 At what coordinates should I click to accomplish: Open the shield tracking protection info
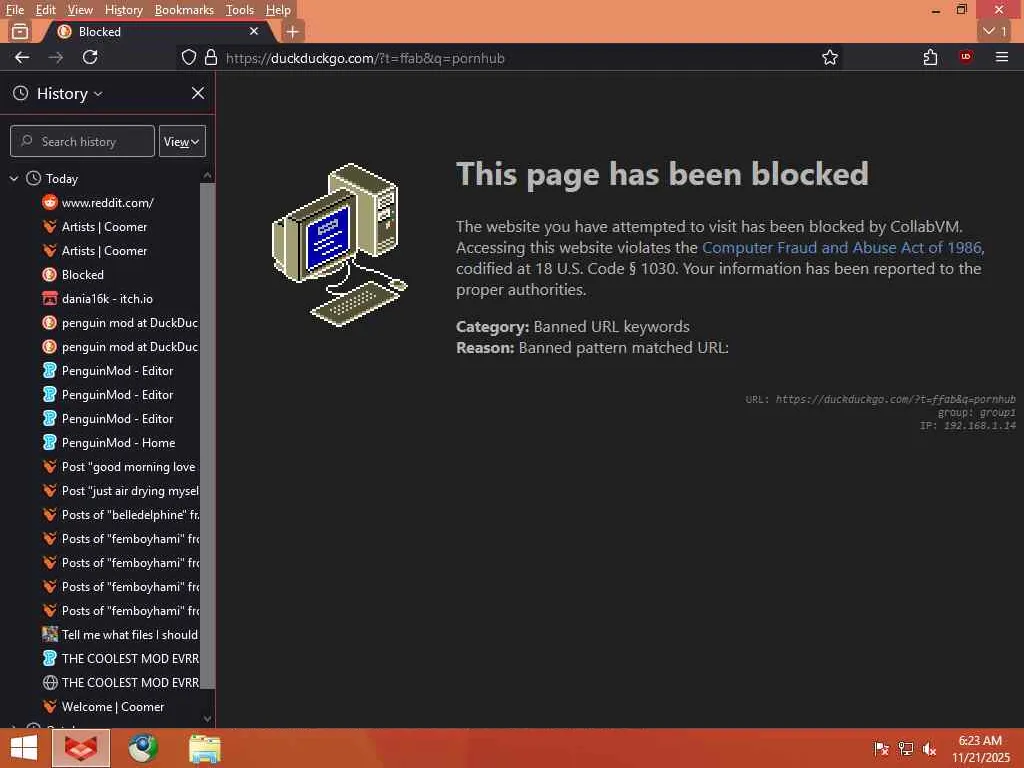pyautogui.click(x=189, y=57)
